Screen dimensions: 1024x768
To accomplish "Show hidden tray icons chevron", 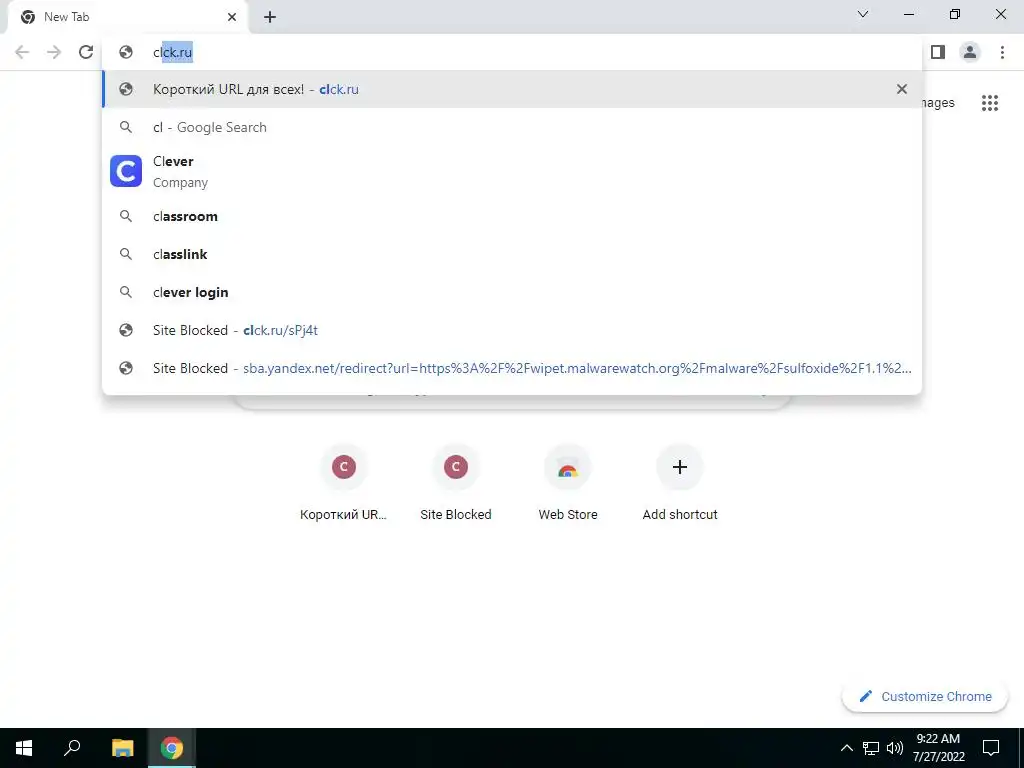I will pos(846,748).
